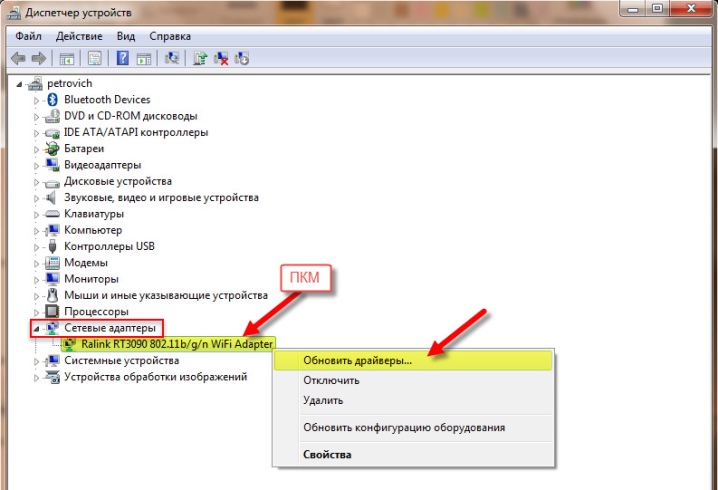Viewport: 718px width, 490px height.
Task: Expand the Клавиатуры node
Action: (37, 214)
